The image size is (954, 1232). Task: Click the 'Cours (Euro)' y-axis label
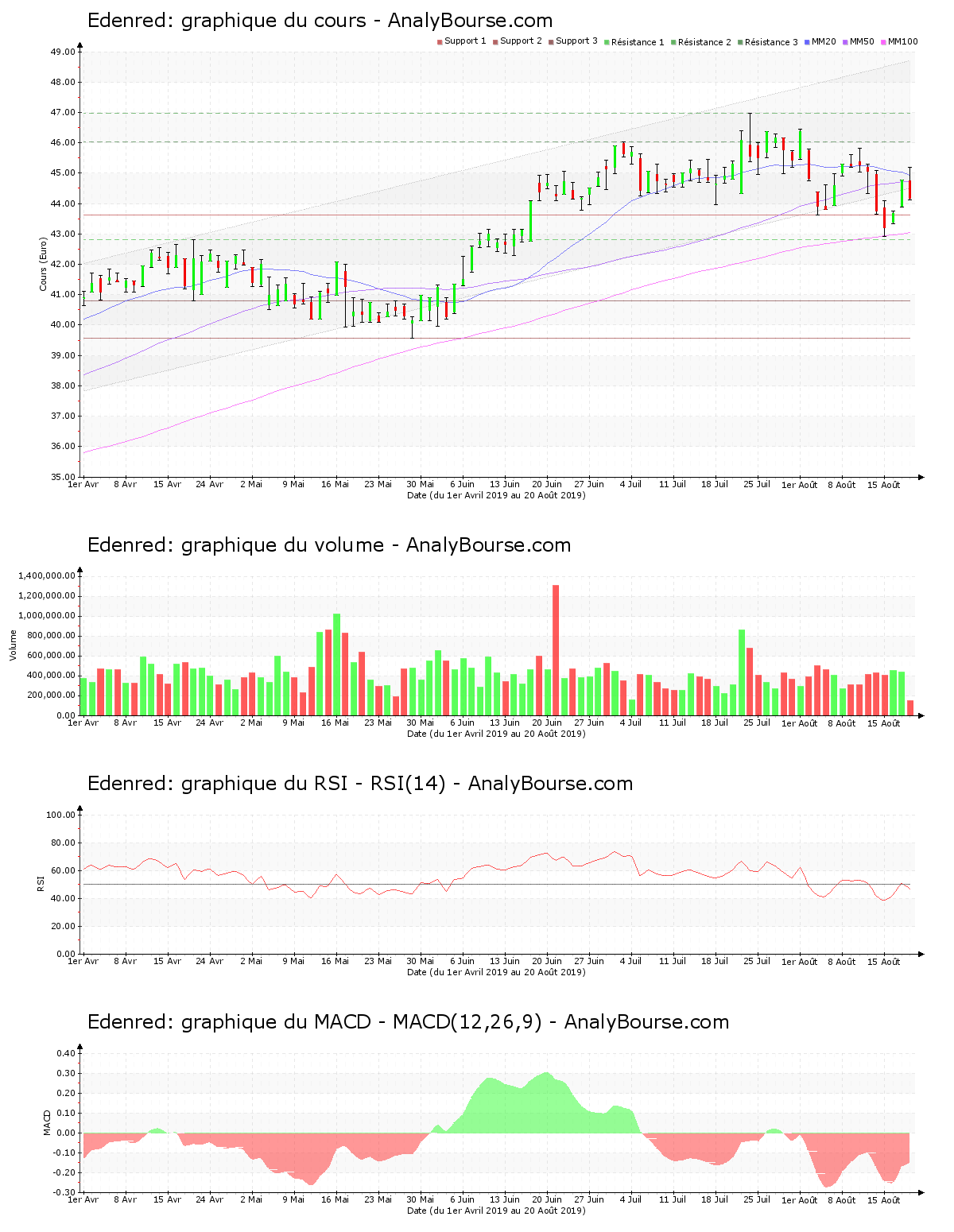44,264
